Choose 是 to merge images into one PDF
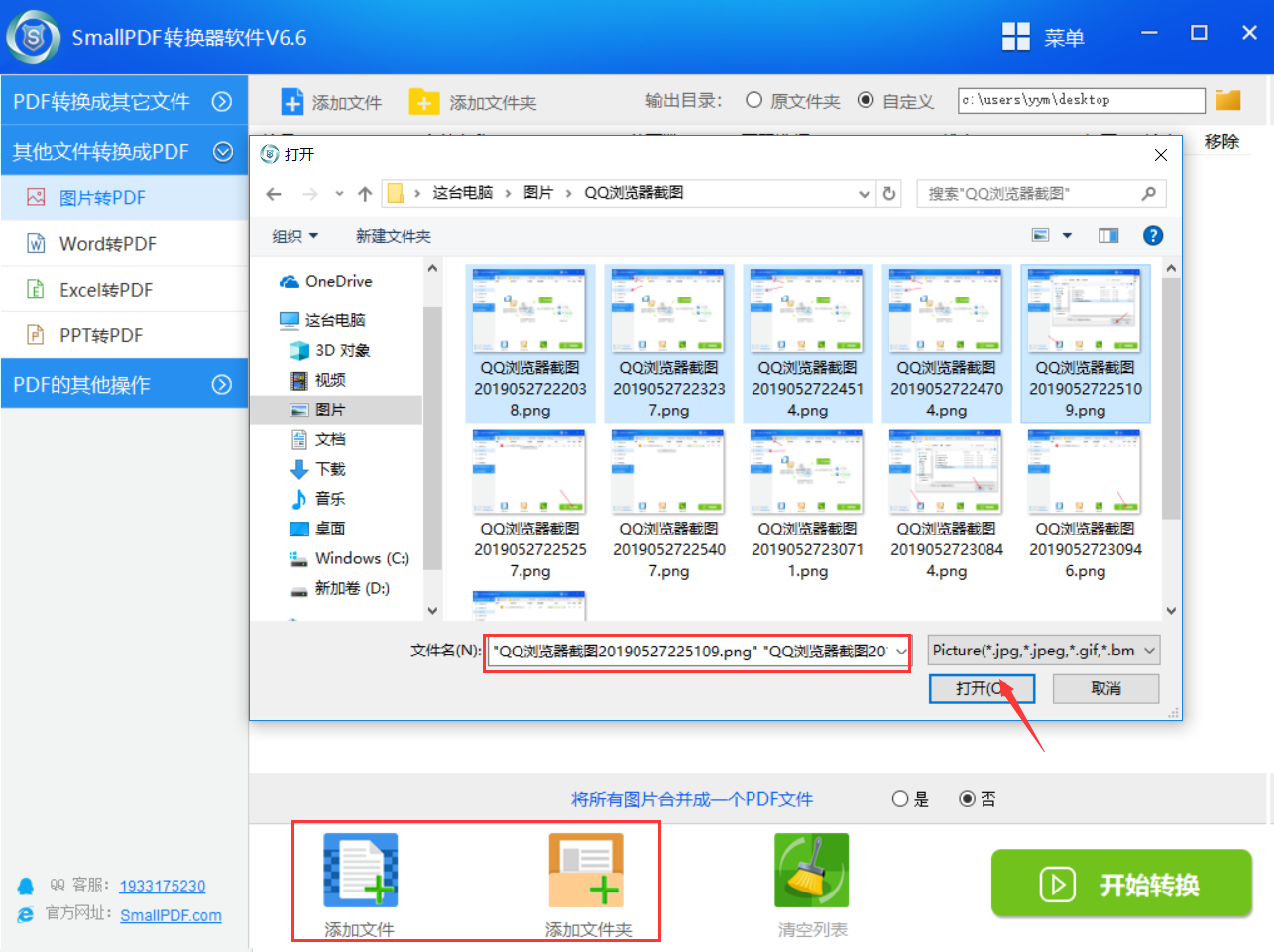The height and width of the screenshot is (952, 1274). 900,799
